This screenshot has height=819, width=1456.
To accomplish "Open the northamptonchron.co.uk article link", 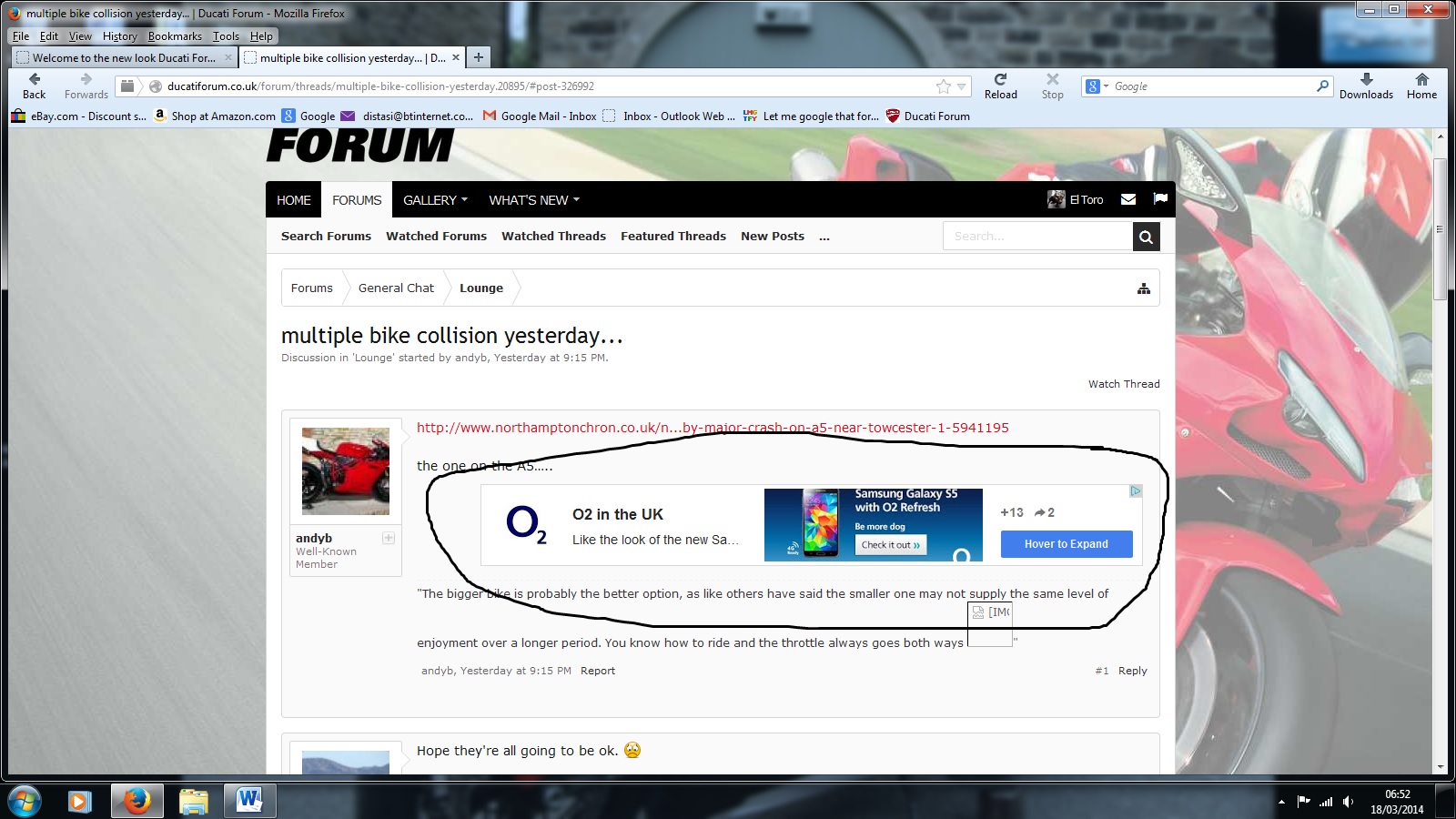I will [713, 428].
